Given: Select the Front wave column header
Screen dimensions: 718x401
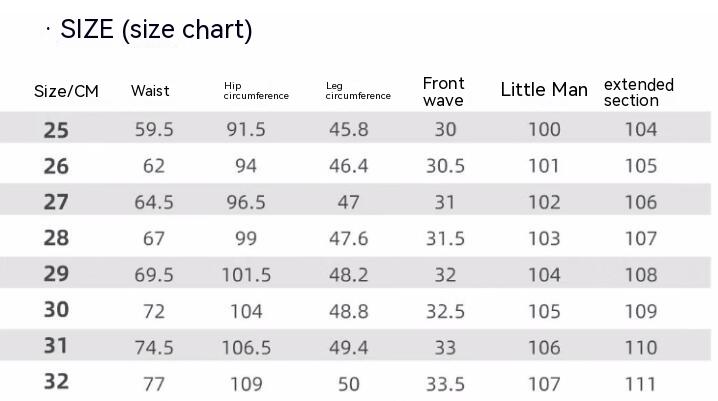Looking at the screenshot, I should (x=444, y=91).
